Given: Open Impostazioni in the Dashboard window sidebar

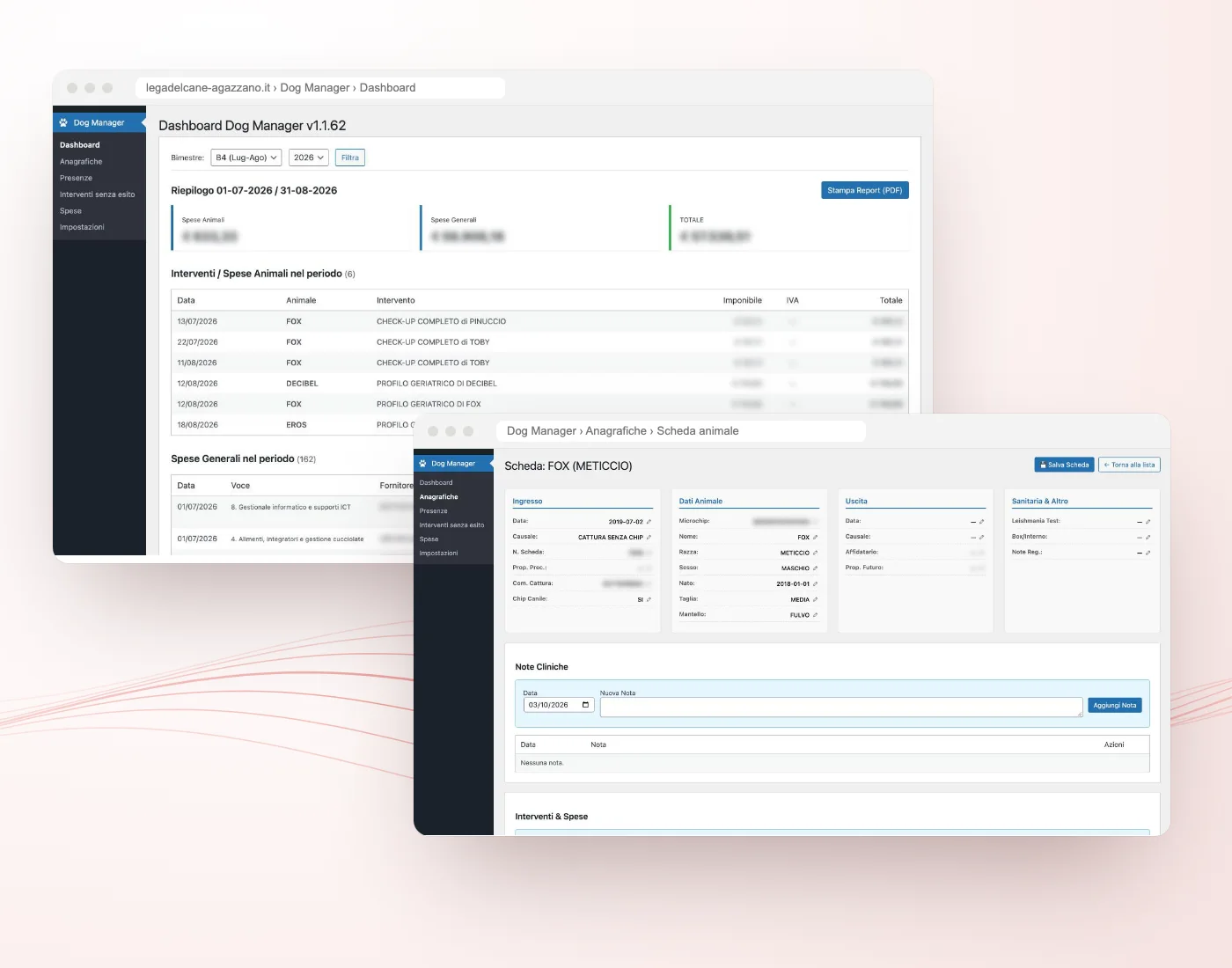Looking at the screenshot, I should (x=82, y=227).
